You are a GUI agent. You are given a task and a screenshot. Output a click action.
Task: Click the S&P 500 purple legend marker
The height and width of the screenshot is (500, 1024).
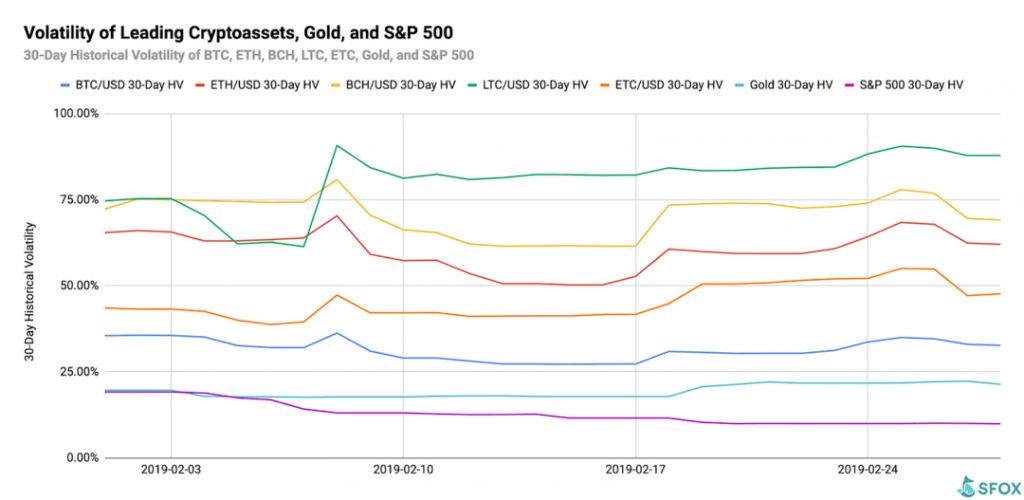(850, 86)
